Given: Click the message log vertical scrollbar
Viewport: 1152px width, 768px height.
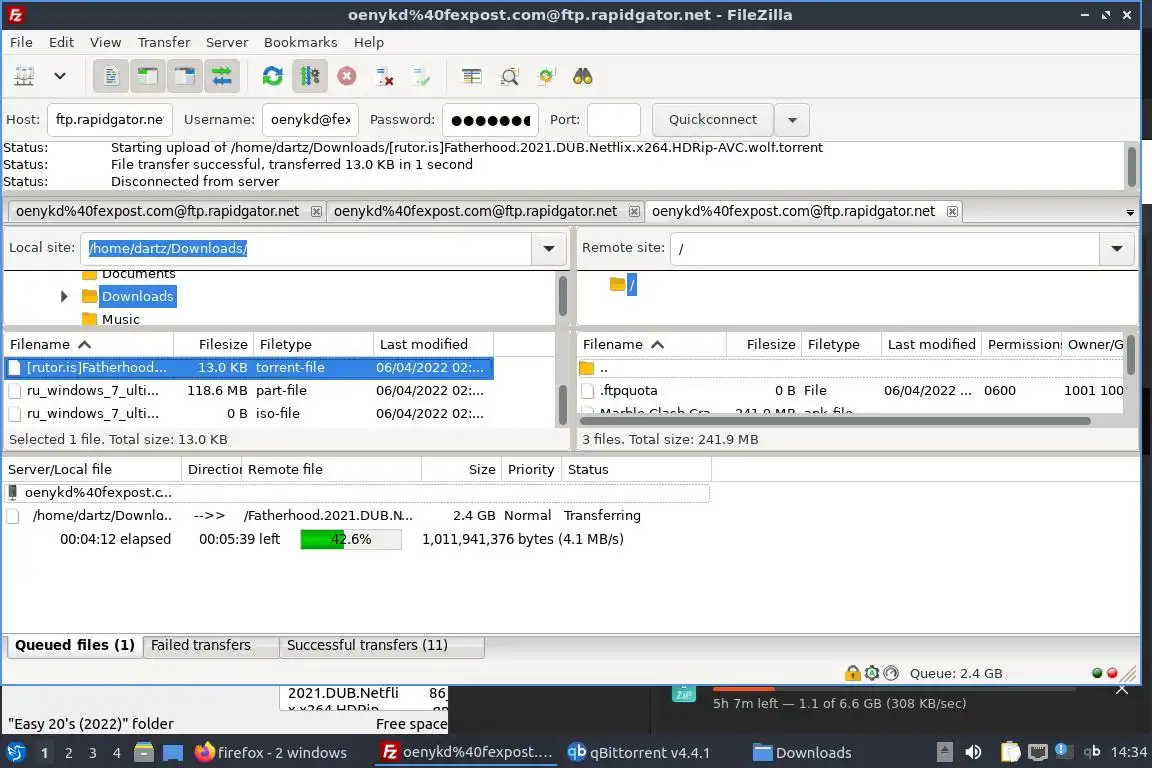Looking at the screenshot, I should pyautogui.click(x=1131, y=167).
